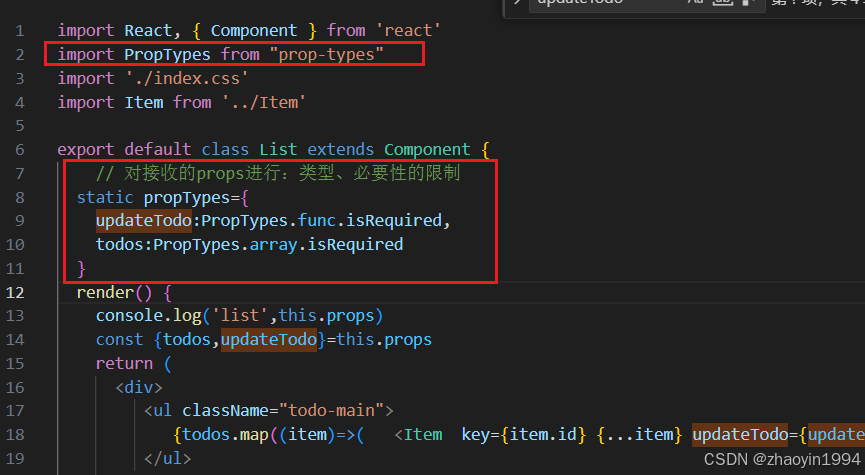Click React in the first import
865x475 pixels.
(x=148, y=30)
